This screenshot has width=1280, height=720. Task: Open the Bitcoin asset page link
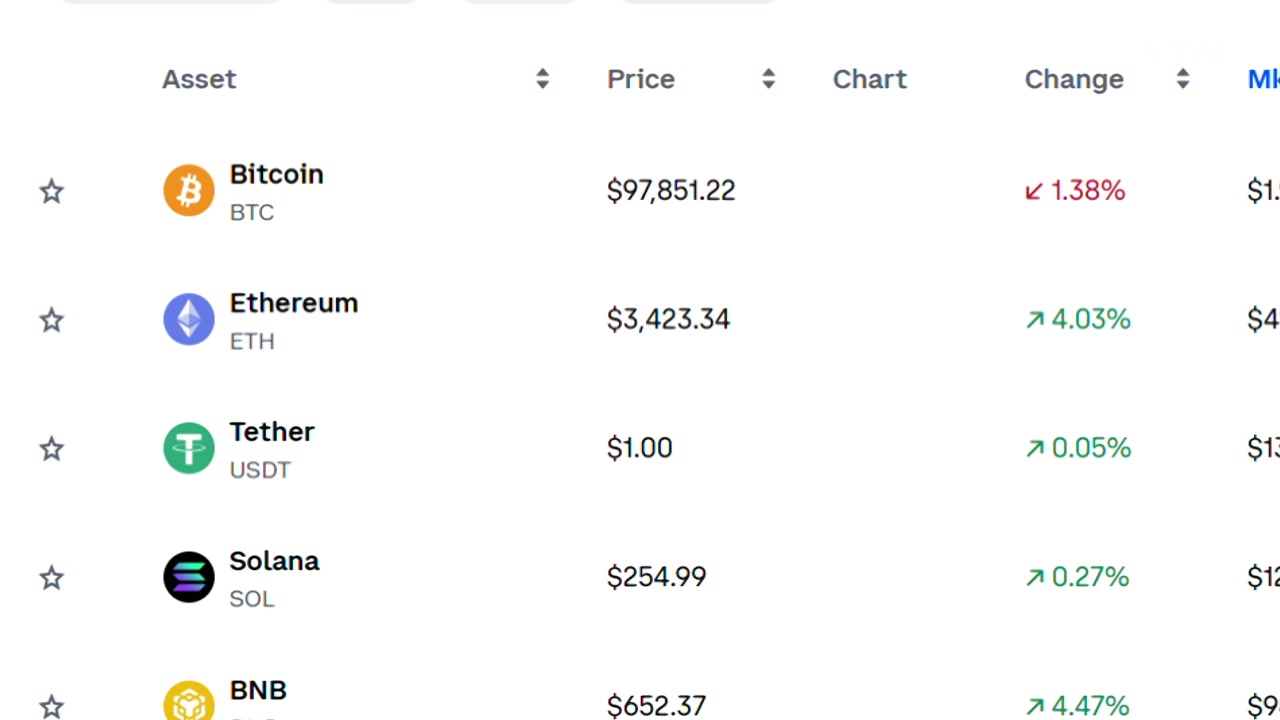pyautogui.click(x=276, y=175)
